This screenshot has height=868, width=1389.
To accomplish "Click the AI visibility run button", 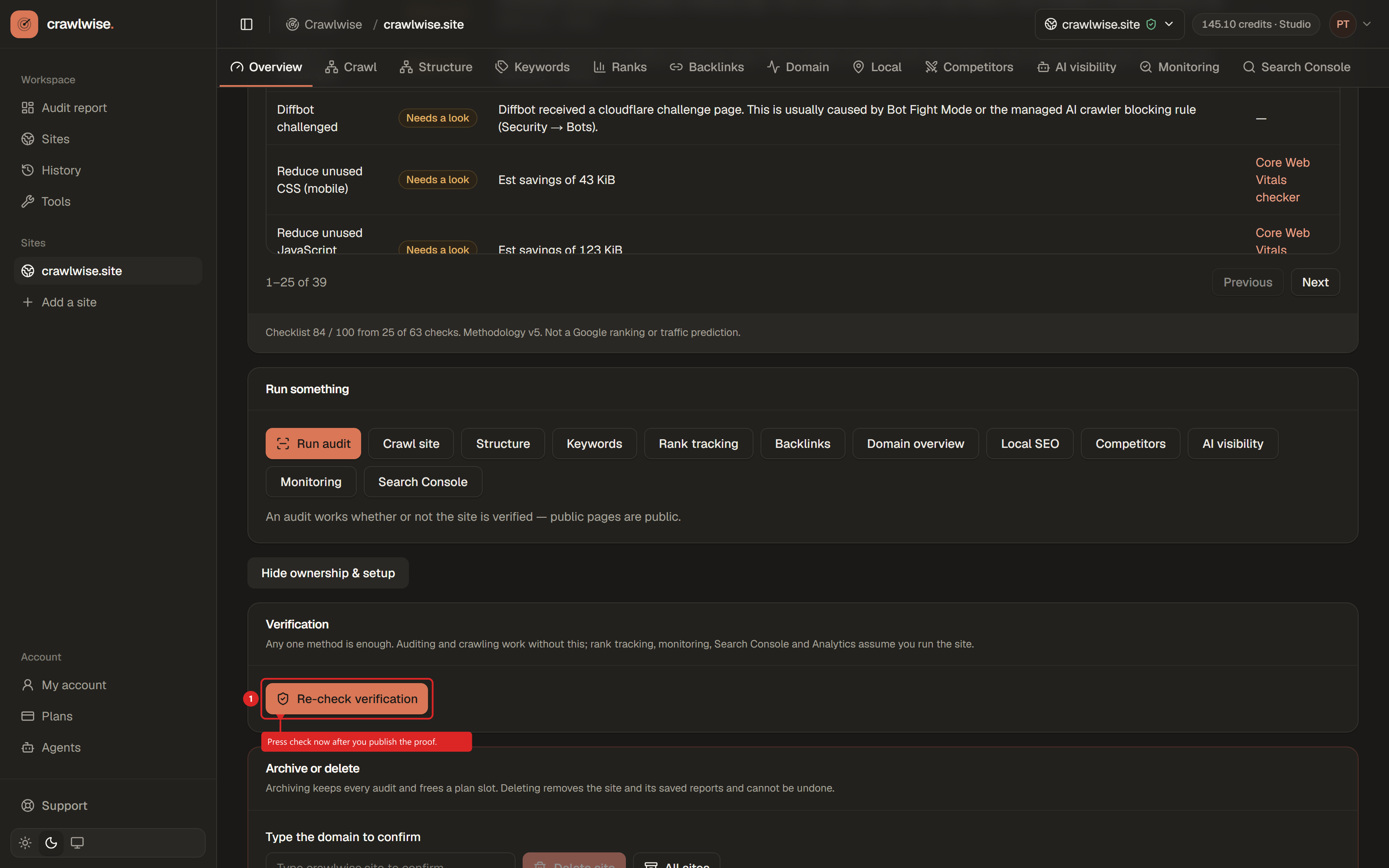I will 1233,444.
